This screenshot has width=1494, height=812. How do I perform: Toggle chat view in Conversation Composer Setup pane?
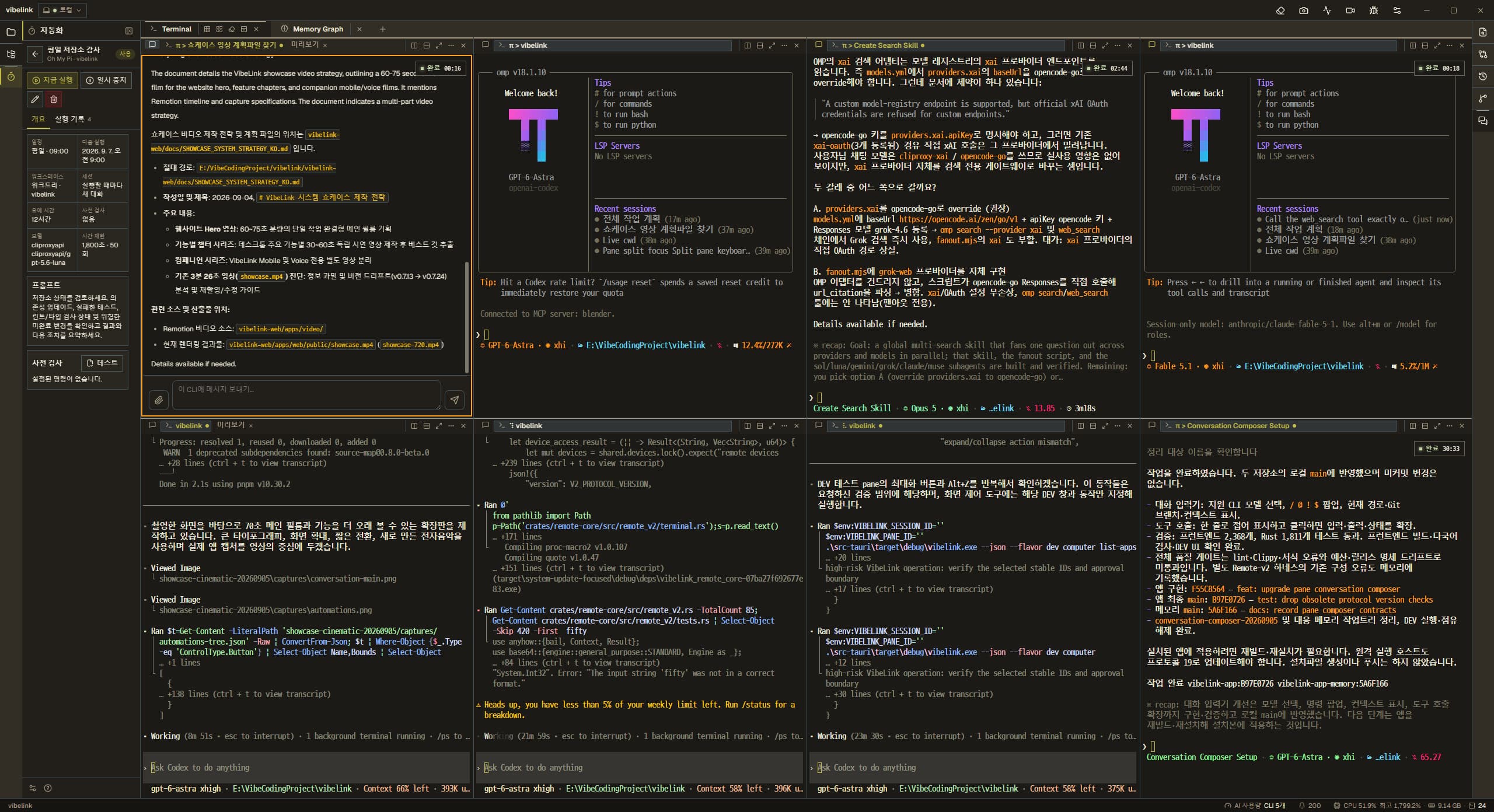[x=1151, y=425]
